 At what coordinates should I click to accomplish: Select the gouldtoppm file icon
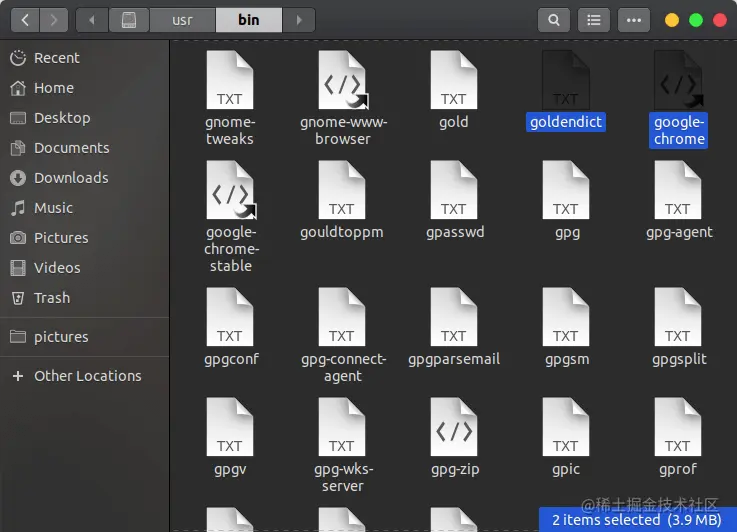tap(342, 190)
